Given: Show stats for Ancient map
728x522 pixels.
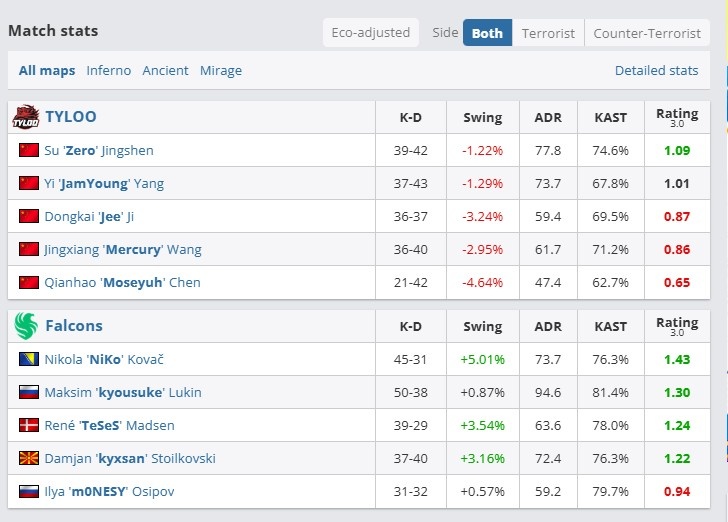Looking at the screenshot, I should (x=165, y=71).
